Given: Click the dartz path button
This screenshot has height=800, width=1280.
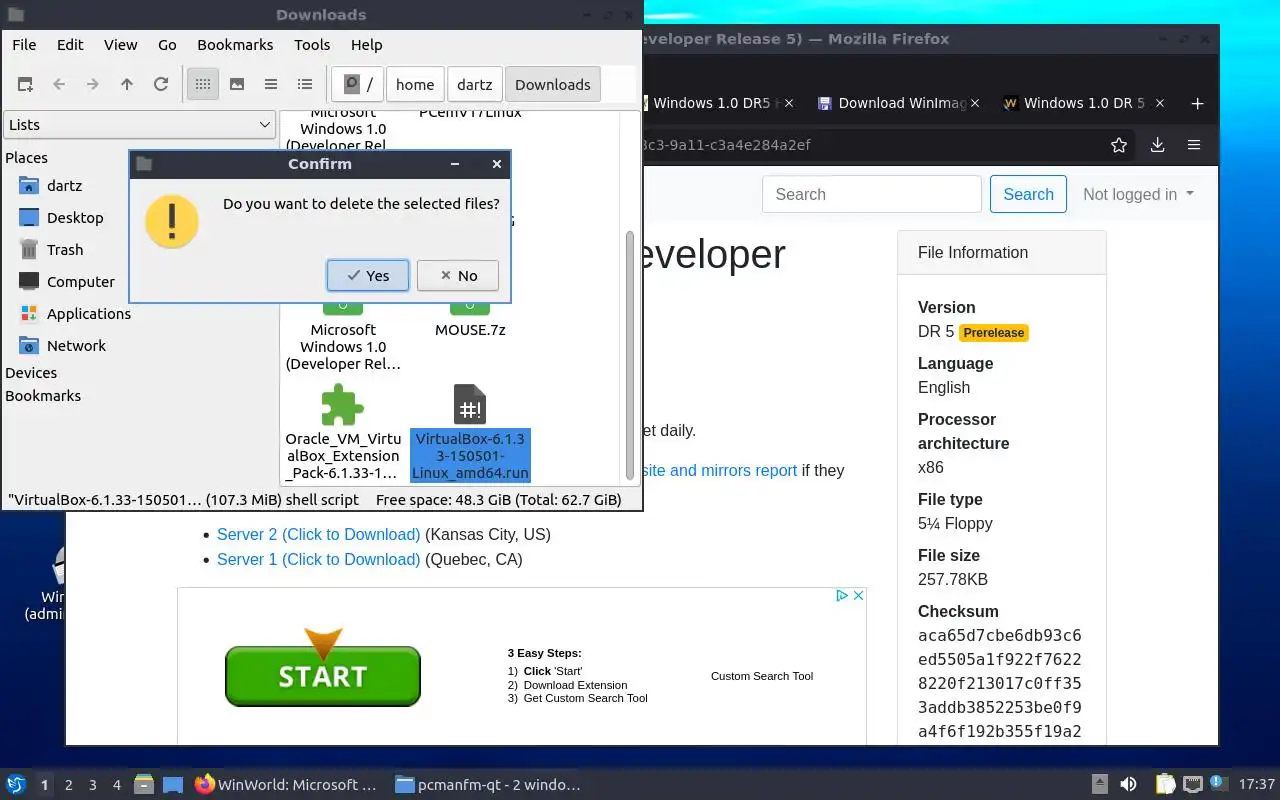Looking at the screenshot, I should coord(475,84).
